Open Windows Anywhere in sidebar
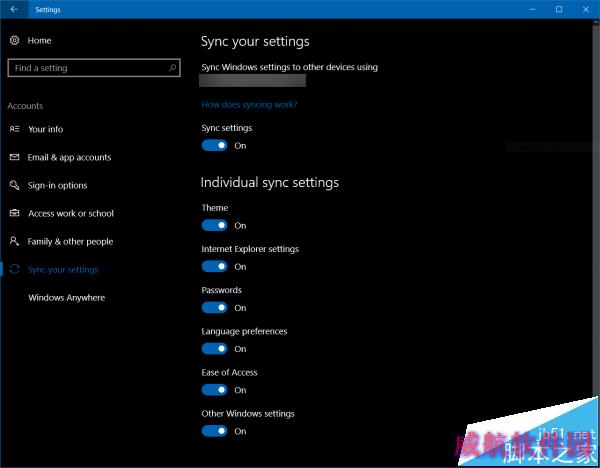Screen dimensions: 600x468 [x=66, y=297]
